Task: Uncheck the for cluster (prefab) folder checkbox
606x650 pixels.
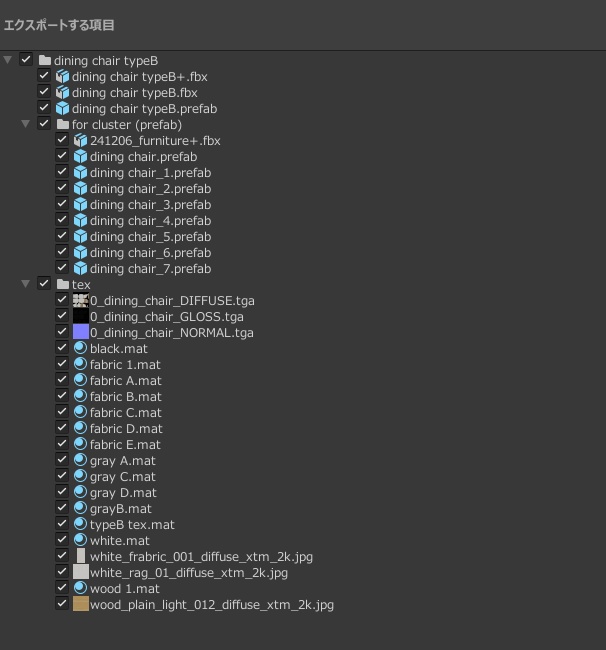Action: click(44, 124)
